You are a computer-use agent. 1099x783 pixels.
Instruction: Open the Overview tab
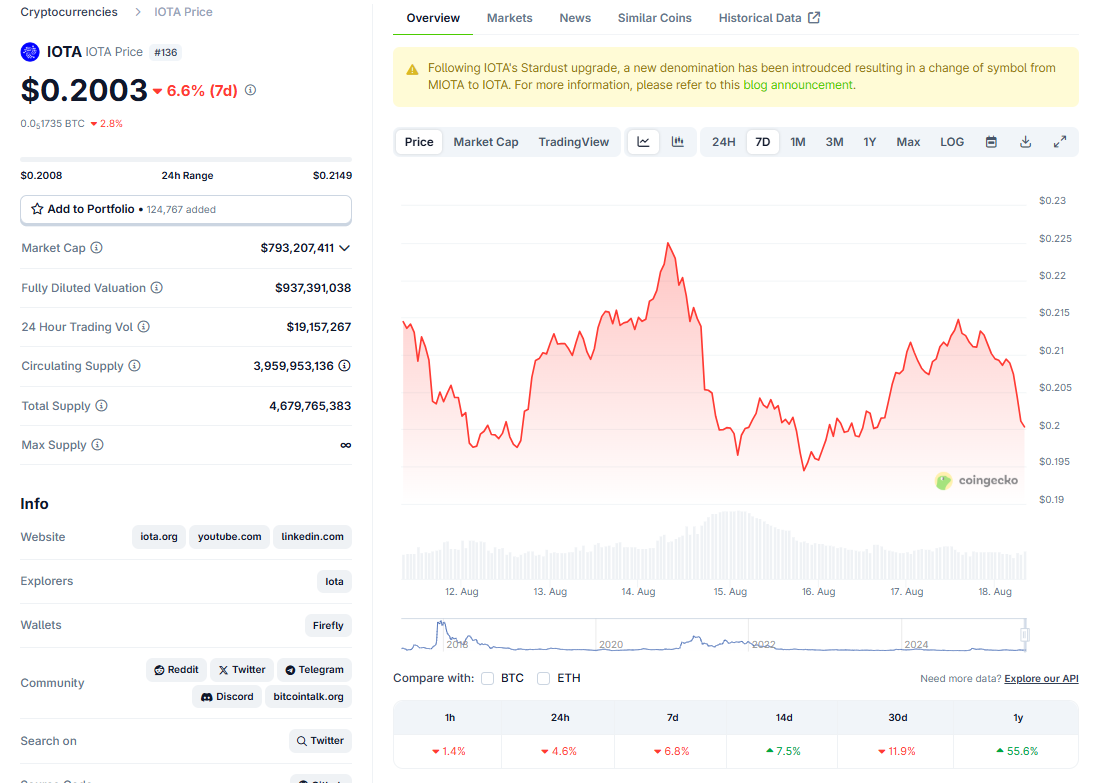pyautogui.click(x=433, y=18)
